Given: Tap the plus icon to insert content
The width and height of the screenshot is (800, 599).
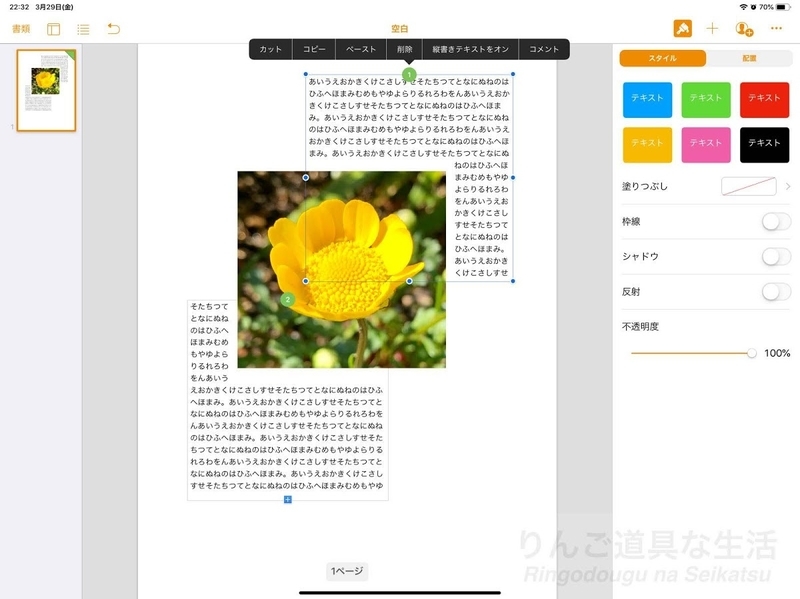Looking at the screenshot, I should [x=712, y=28].
